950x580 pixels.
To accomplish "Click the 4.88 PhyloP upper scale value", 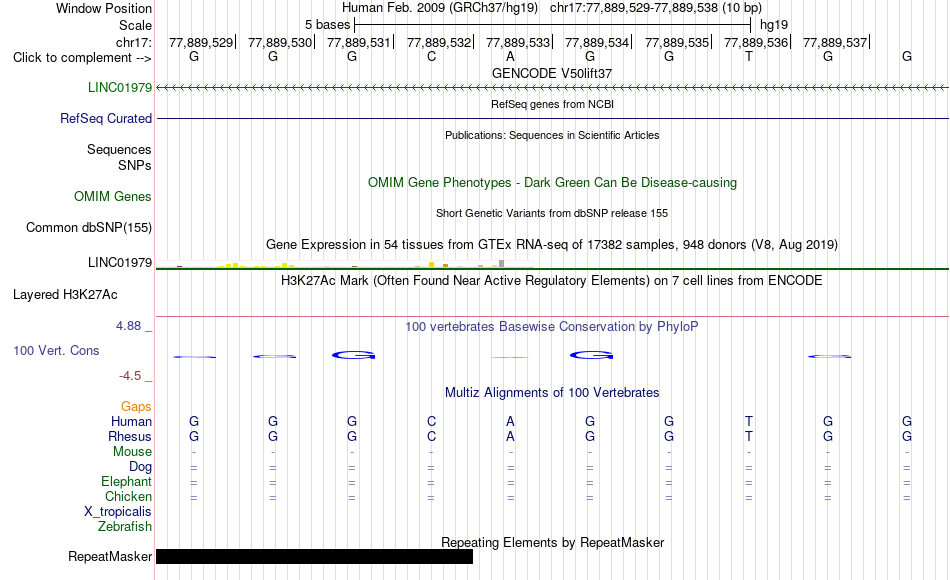I will pyautogui.click(x=128, y=326).
